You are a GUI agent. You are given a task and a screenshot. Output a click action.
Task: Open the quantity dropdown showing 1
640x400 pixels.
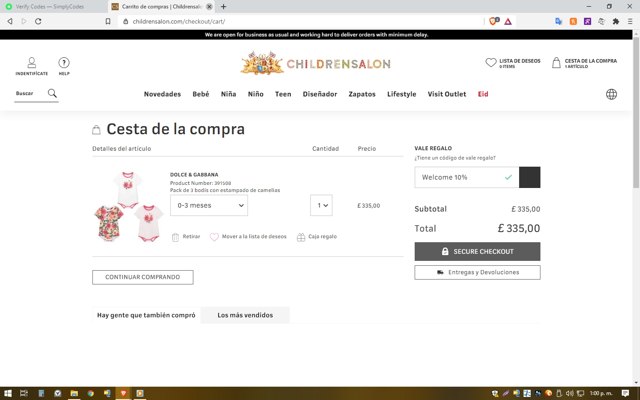(x=321, y=205)
